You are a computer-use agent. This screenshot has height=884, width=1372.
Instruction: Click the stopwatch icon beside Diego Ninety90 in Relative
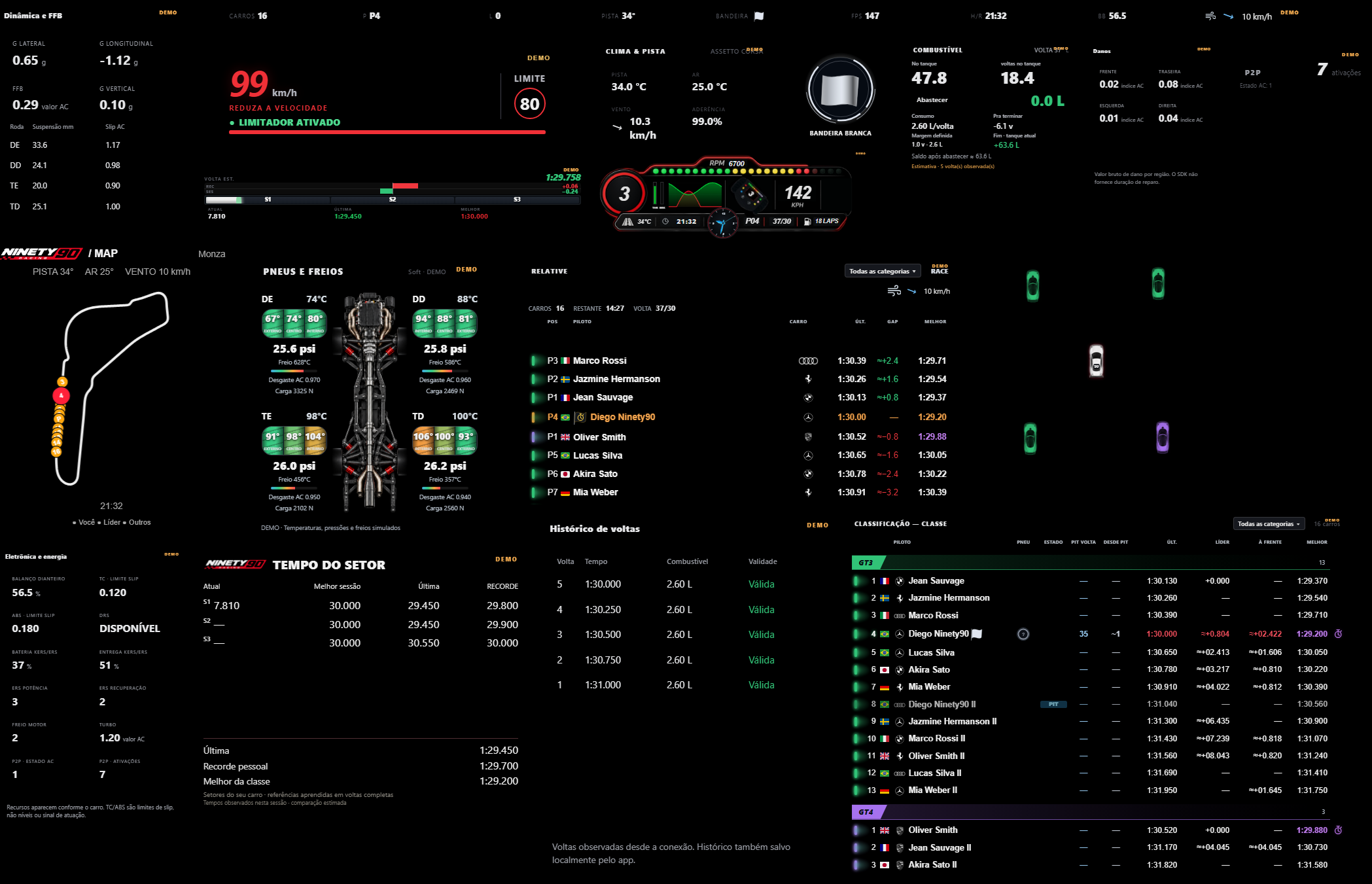[x=580, y=417]
